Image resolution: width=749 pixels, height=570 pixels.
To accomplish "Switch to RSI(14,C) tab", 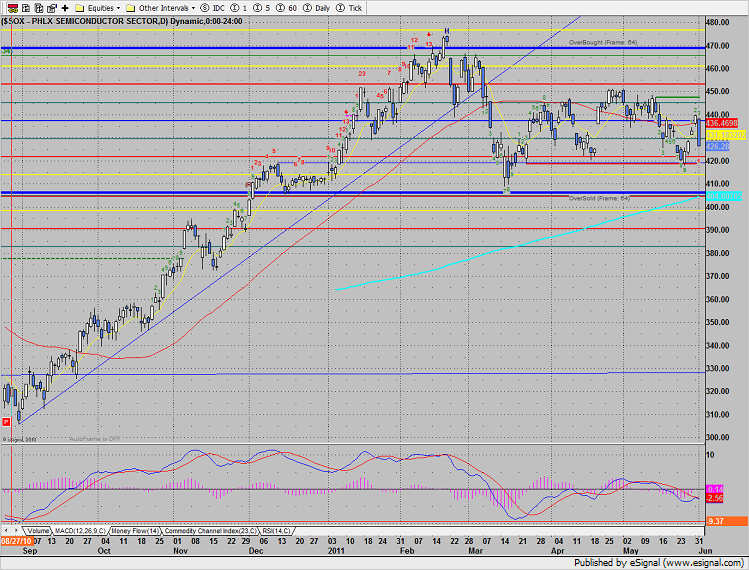I will [x=276, y=531].
